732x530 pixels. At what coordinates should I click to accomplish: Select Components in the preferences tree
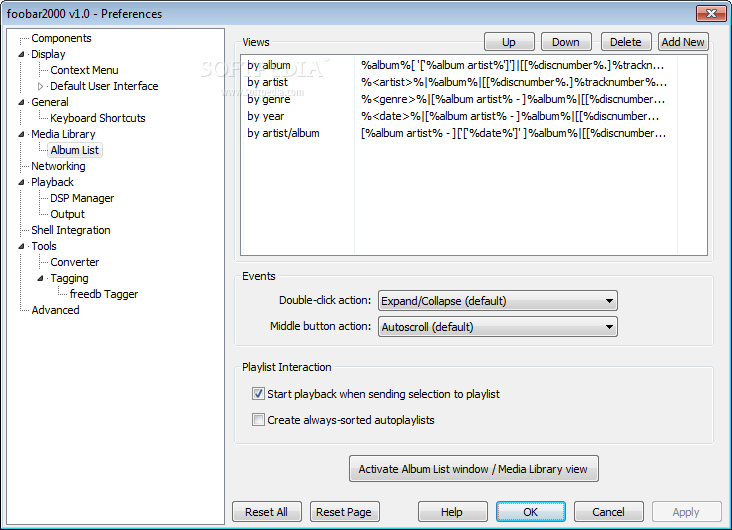pyautogui.click(x=61, y=38)
